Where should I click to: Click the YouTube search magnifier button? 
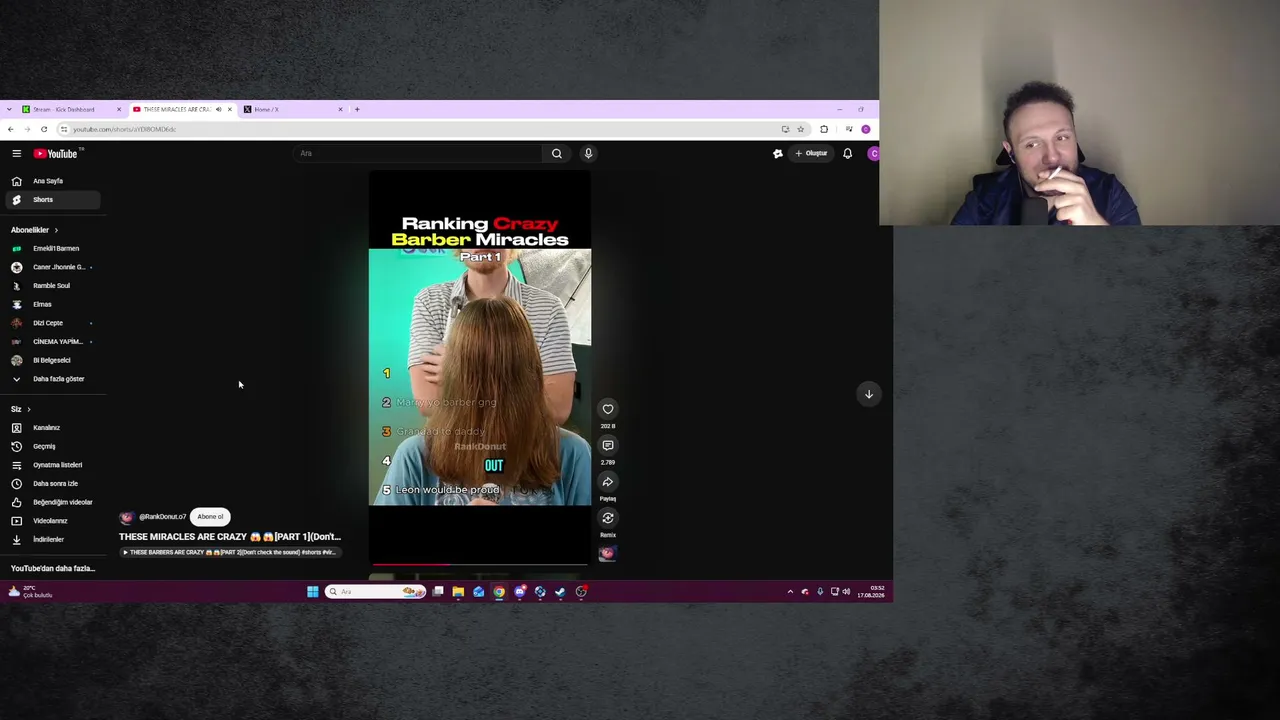click(557, 153)
